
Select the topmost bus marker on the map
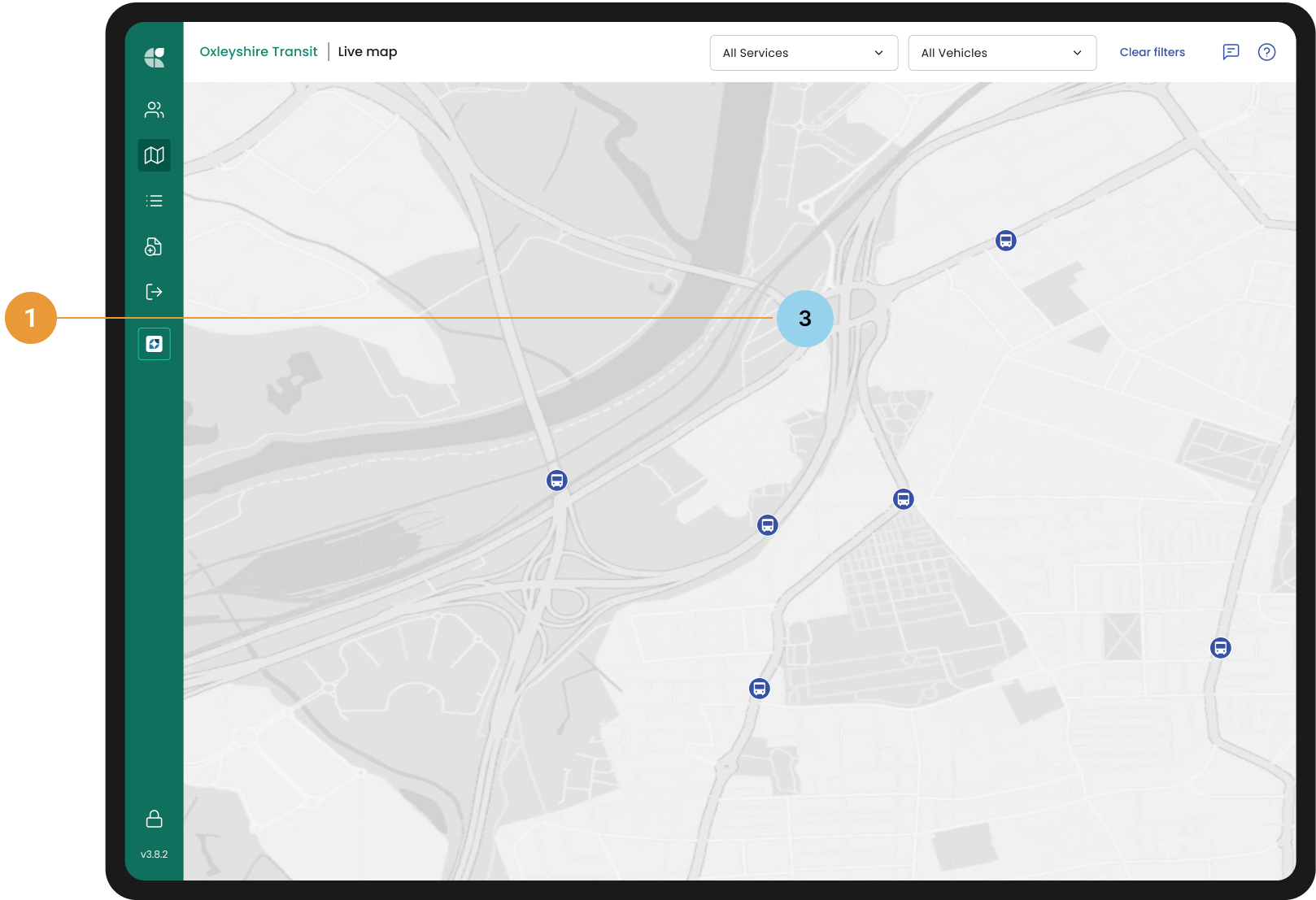(1005, 241)
